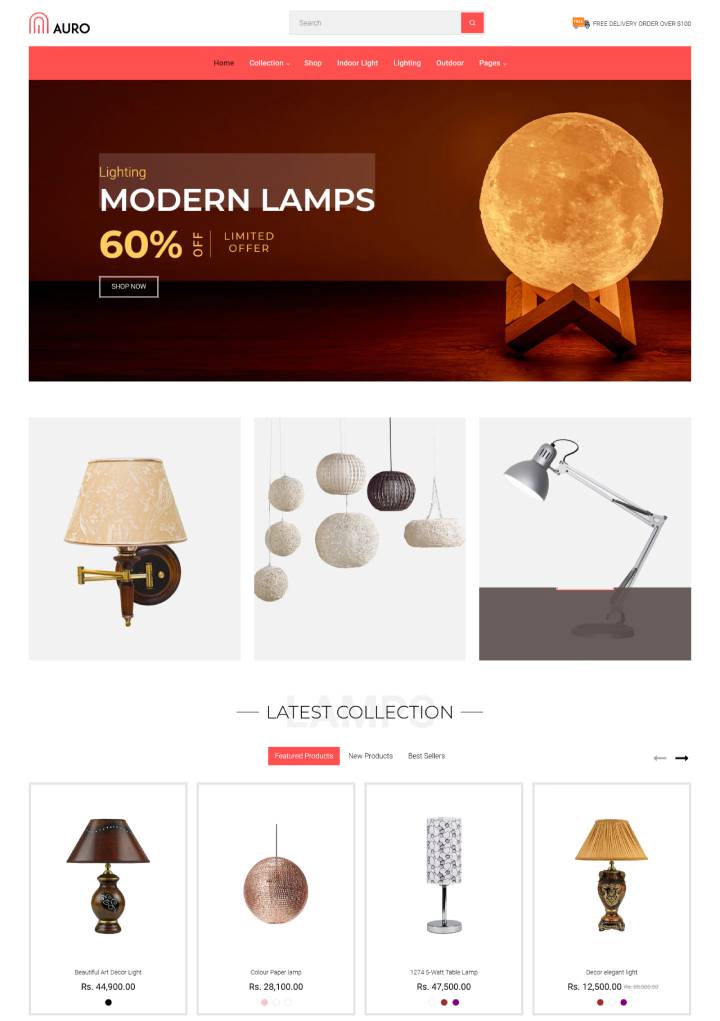
Task: Open the Outdoor menu item
Action: pos(450,63)
